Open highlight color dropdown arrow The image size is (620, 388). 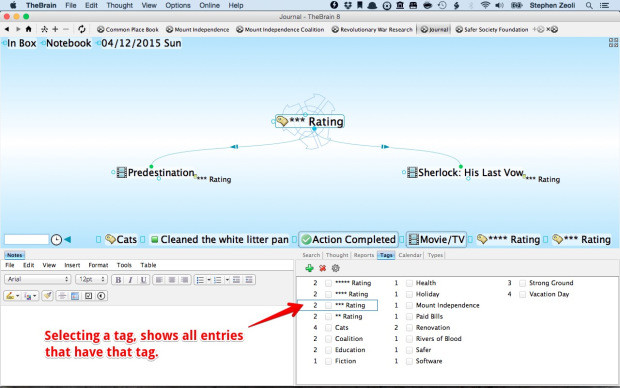coord(17,296)
